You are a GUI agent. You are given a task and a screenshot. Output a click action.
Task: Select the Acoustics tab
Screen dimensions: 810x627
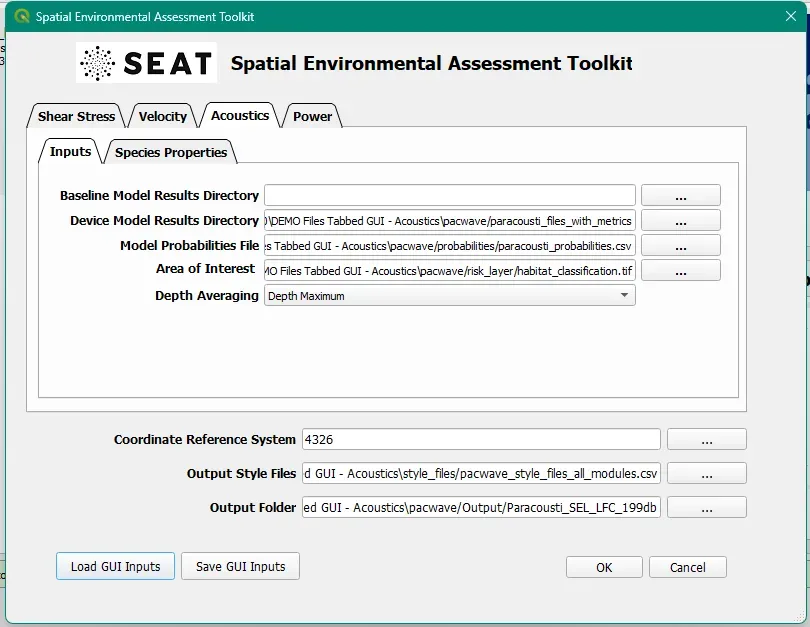point(240,115)
